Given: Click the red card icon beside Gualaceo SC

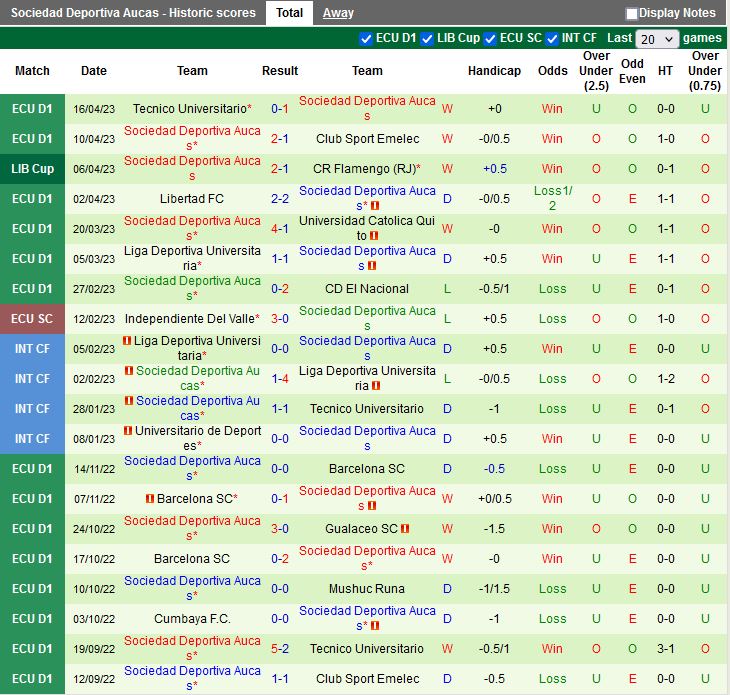Looking at the screenshot, I should click(x=405, y=529).
